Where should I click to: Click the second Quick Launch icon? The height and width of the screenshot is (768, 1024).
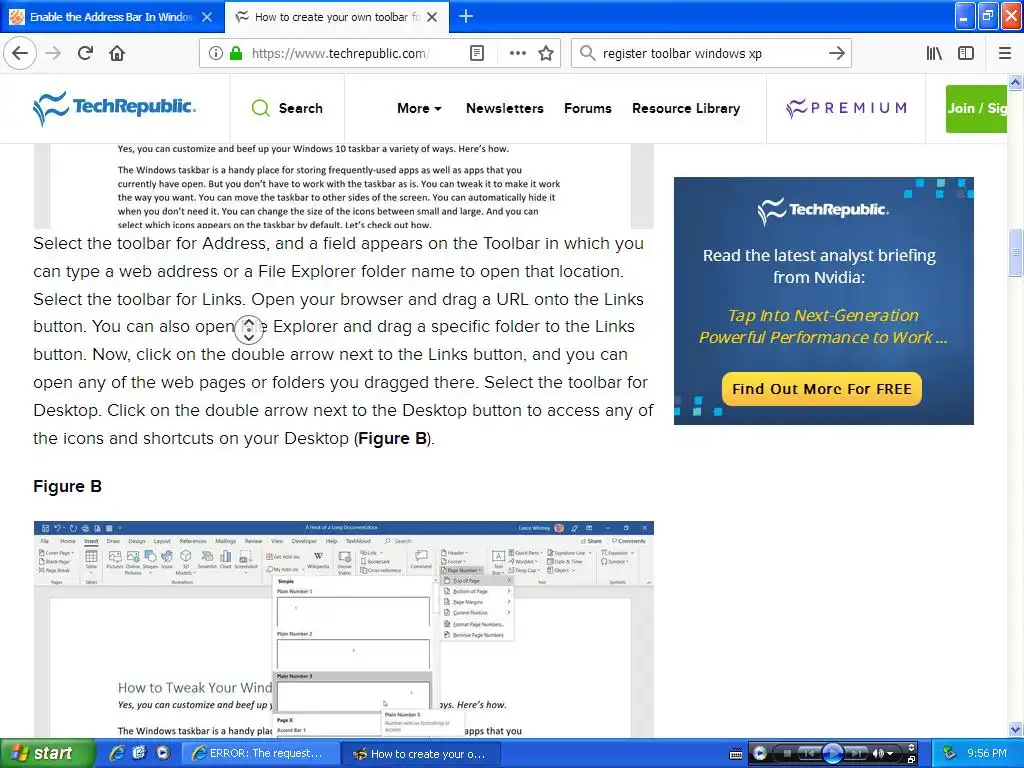(x=139, y=754)
